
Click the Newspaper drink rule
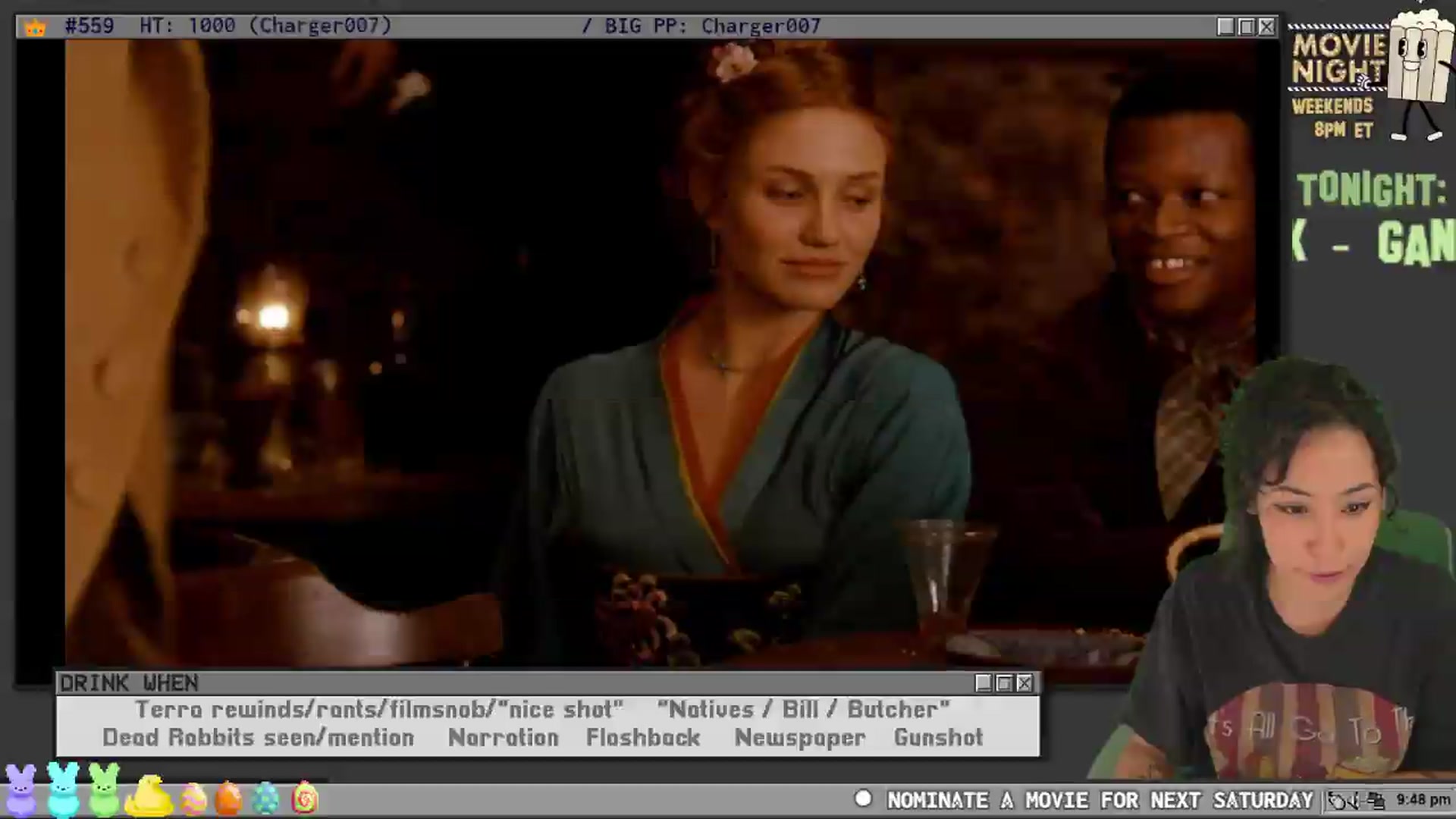pyautogui.click(x=800, y=738)
